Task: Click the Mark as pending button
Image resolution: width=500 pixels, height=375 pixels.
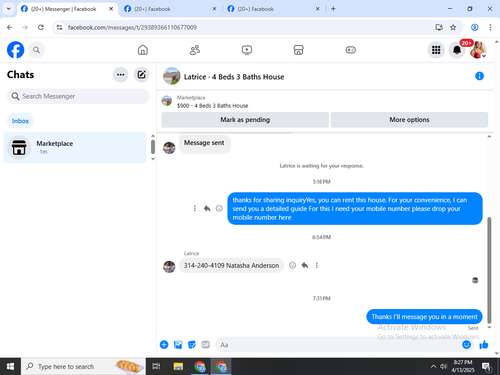Action: click(x=245, y=120)
